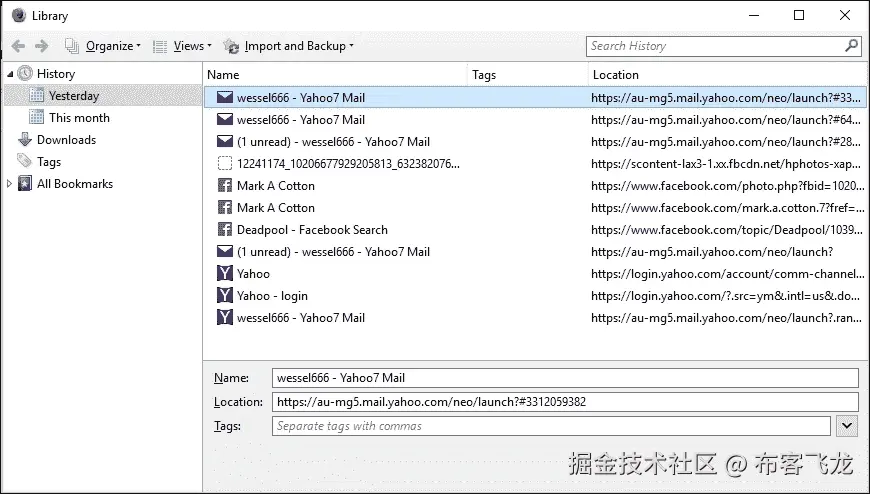The height and width of the screenshot is (494, 870).
Task: Open Tags in the sidebar
Action: 49,162
